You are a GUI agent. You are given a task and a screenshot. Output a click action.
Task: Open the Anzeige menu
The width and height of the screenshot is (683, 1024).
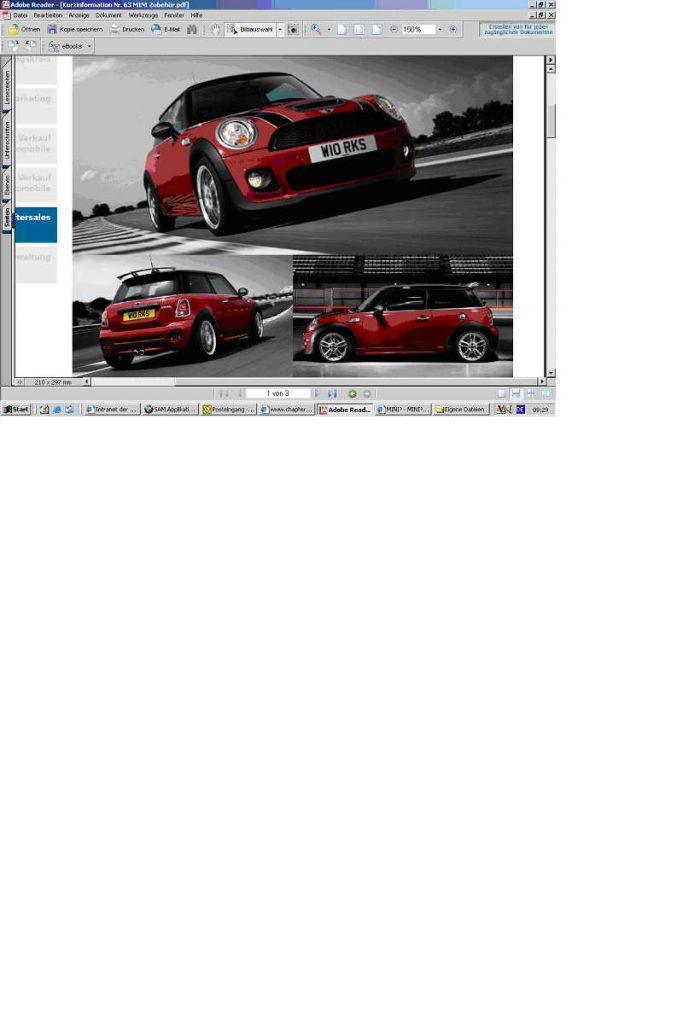(x=79, y=14)
